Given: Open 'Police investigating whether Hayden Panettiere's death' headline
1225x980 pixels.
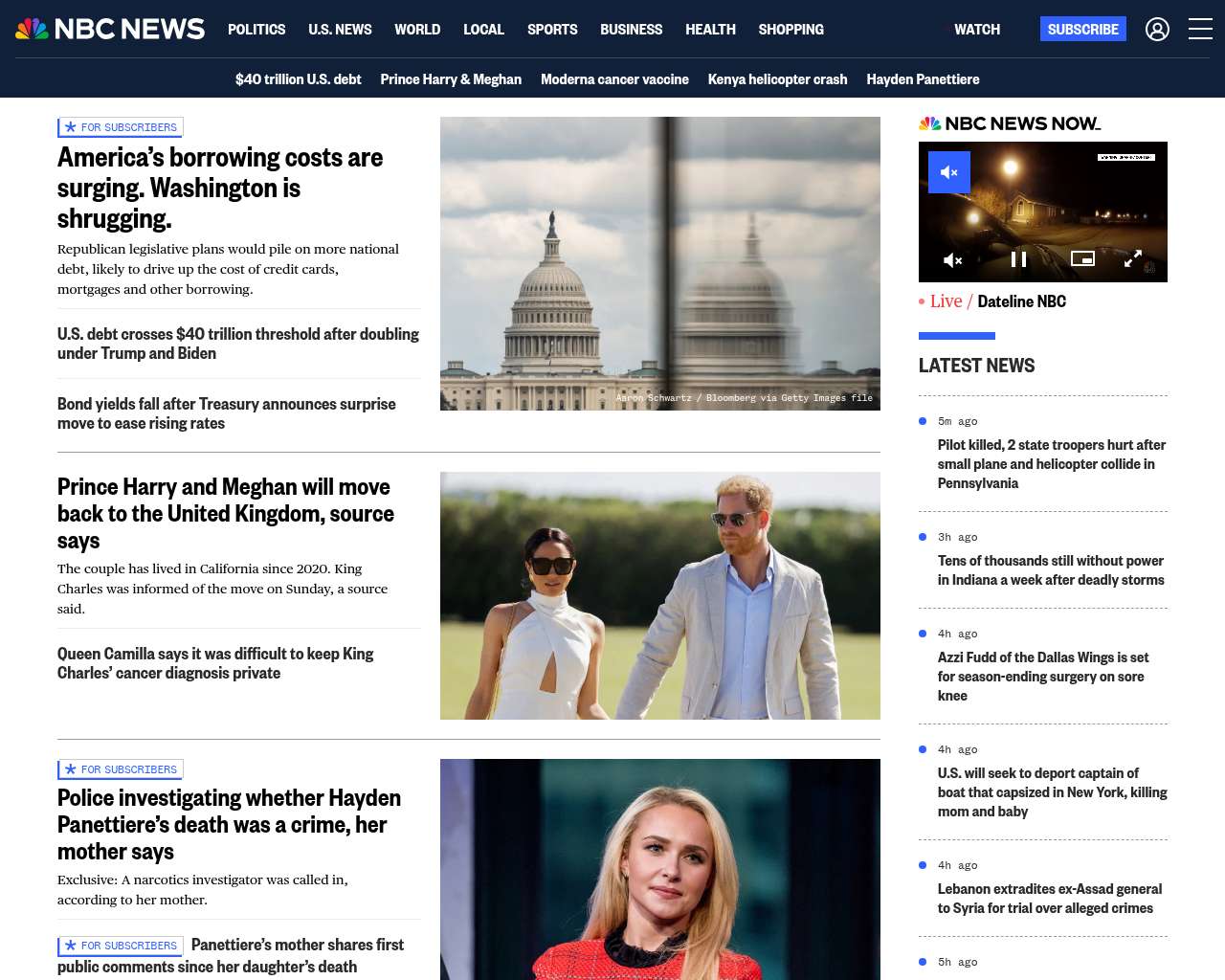Looking at the screenshot, I should coord(230,824).
